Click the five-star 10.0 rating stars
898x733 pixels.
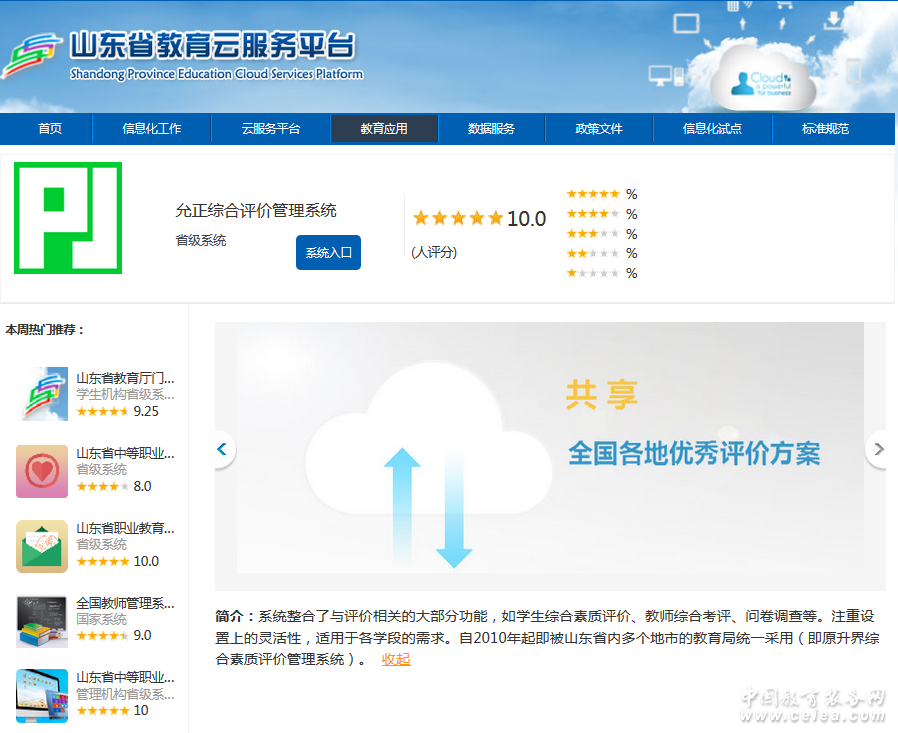pyautogui.click(x=457, y=218)
